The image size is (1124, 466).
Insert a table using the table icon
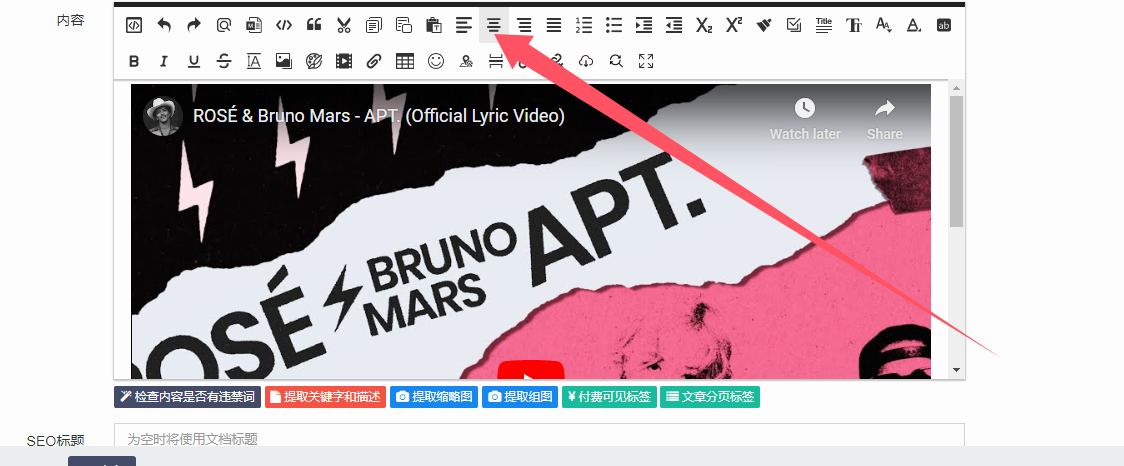click(404, 62)
